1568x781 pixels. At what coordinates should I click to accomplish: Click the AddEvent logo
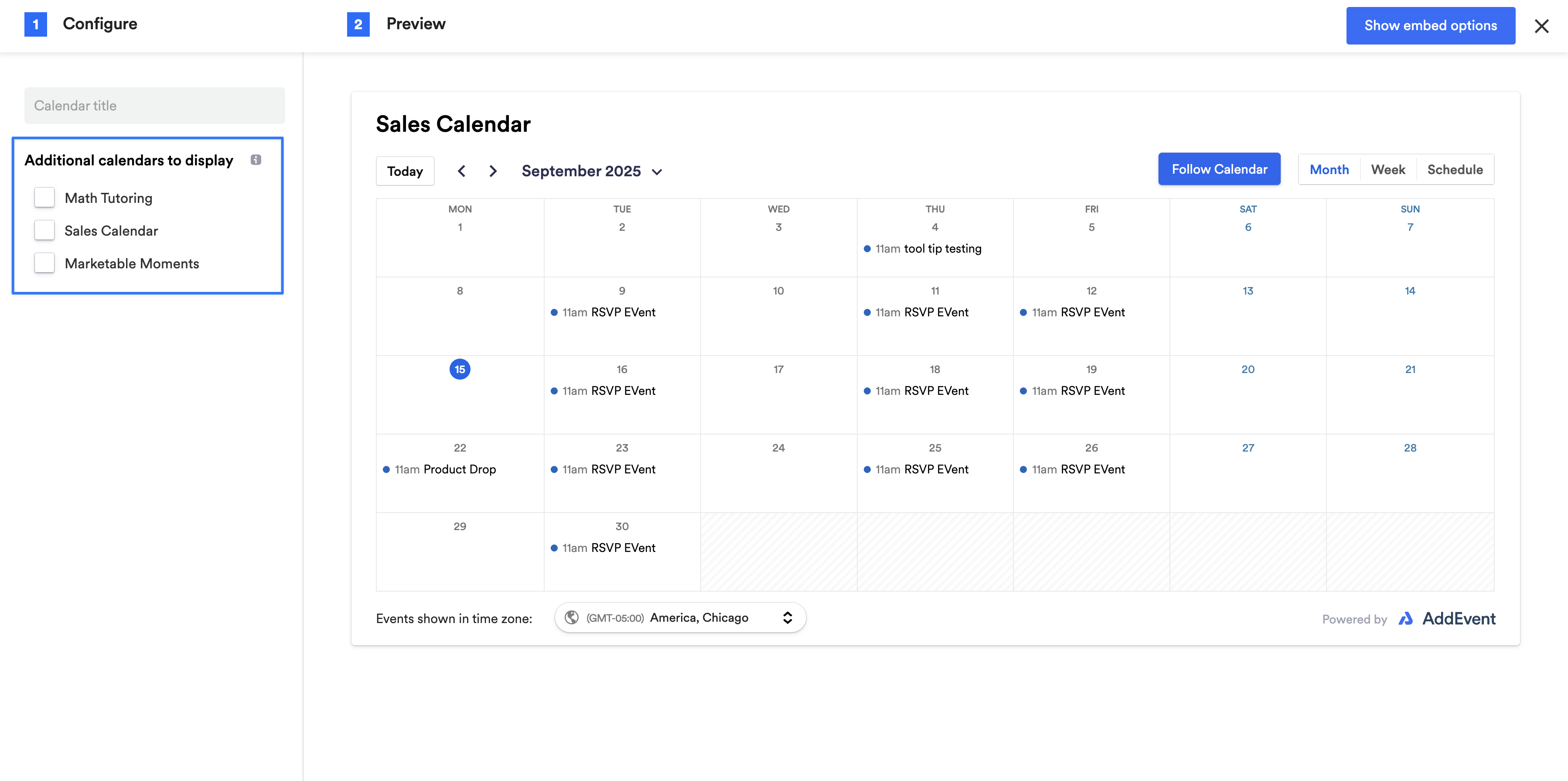click(x=1448, y=619)
